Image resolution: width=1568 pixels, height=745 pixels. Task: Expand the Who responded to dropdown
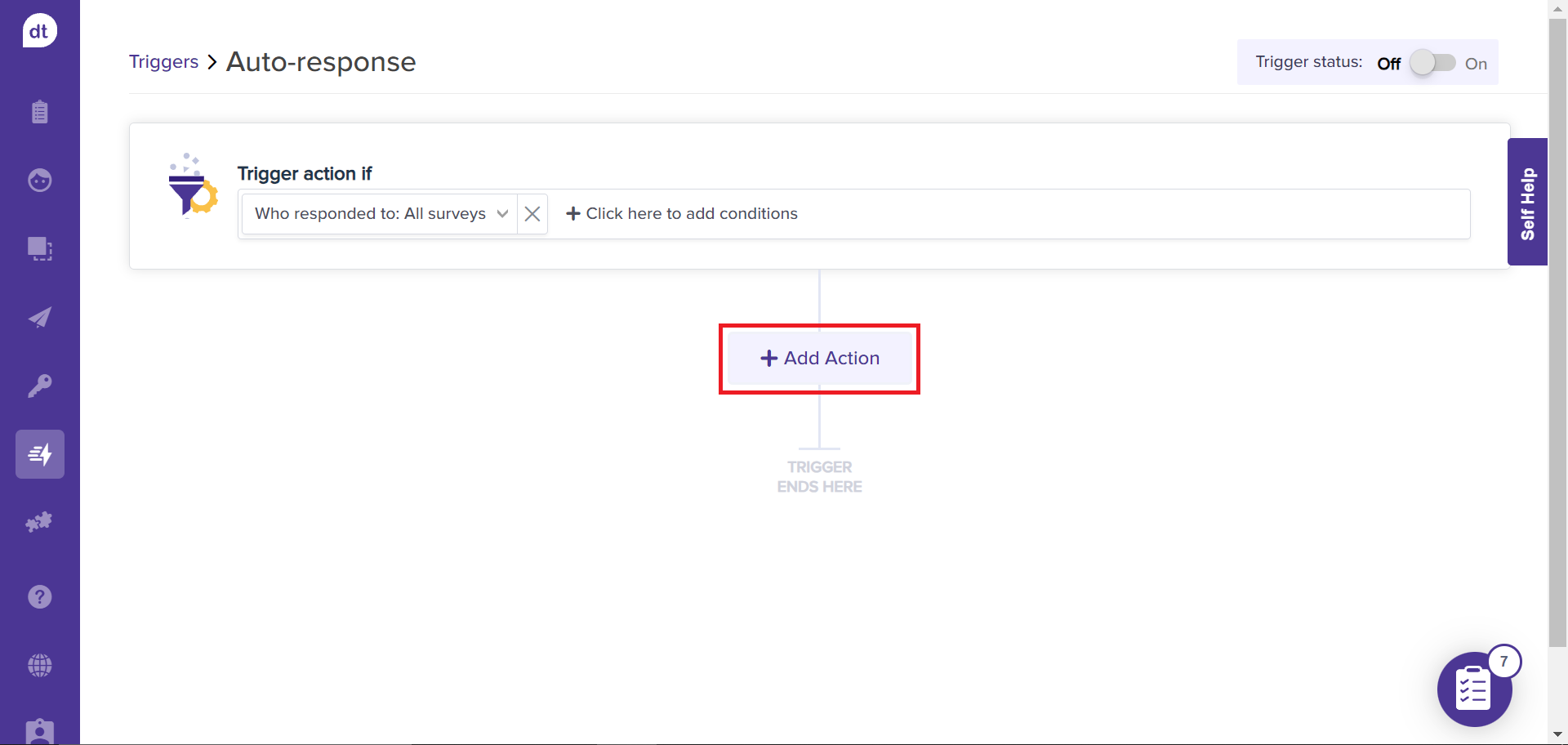(x=370, y=214)
